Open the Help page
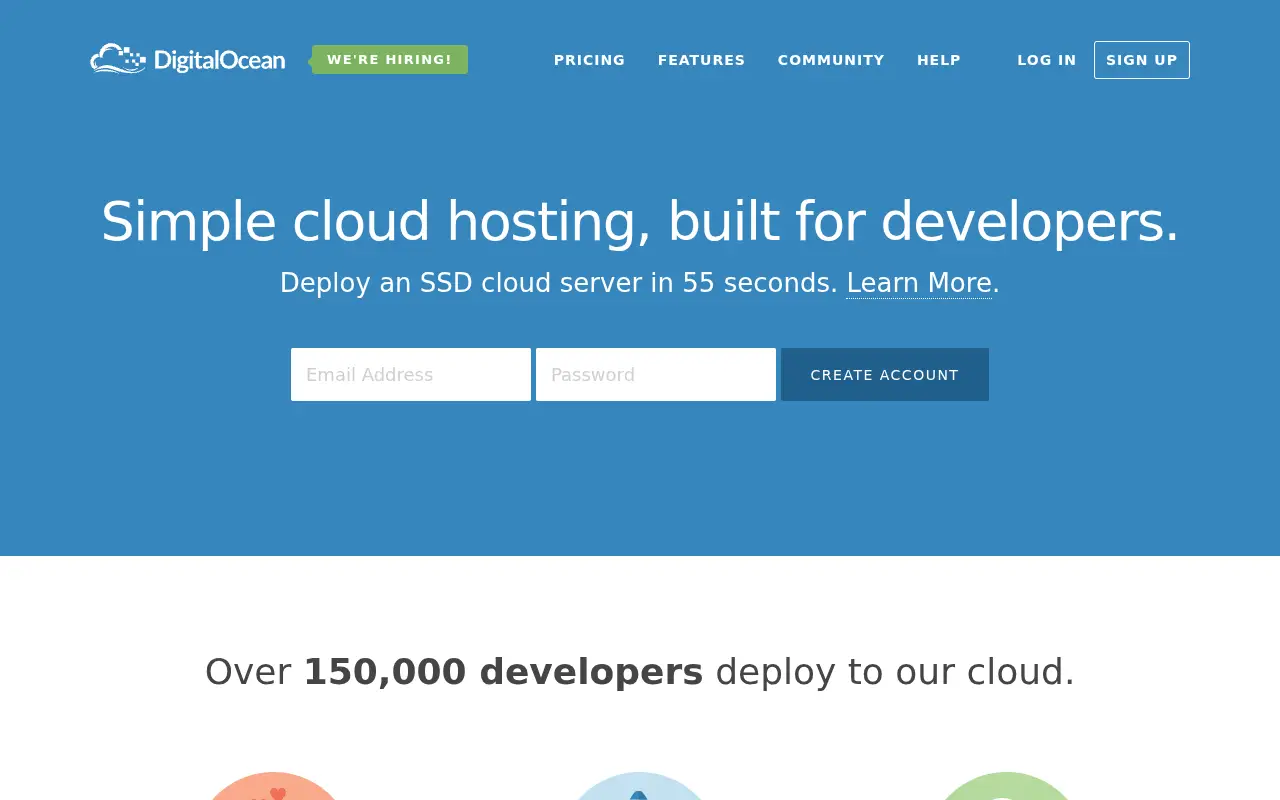The height and width of the screenshot is (800, 1280). (x=939, y=60)
